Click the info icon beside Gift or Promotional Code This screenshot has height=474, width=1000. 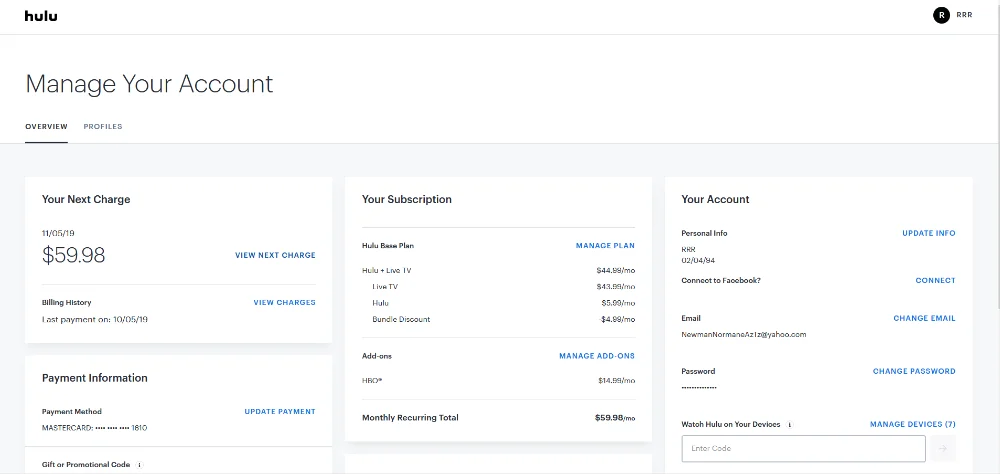coord(140,465)
